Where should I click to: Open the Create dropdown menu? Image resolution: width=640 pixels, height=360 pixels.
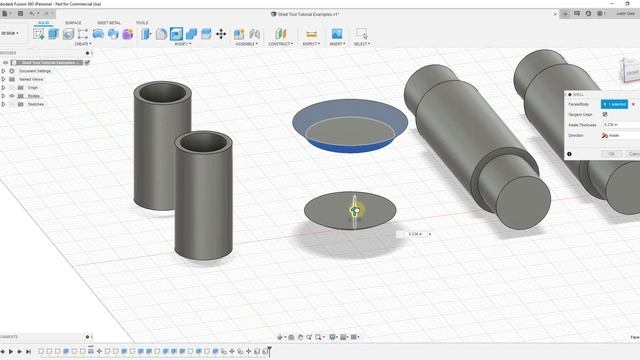pyautogui.click(x=83, y=44)
